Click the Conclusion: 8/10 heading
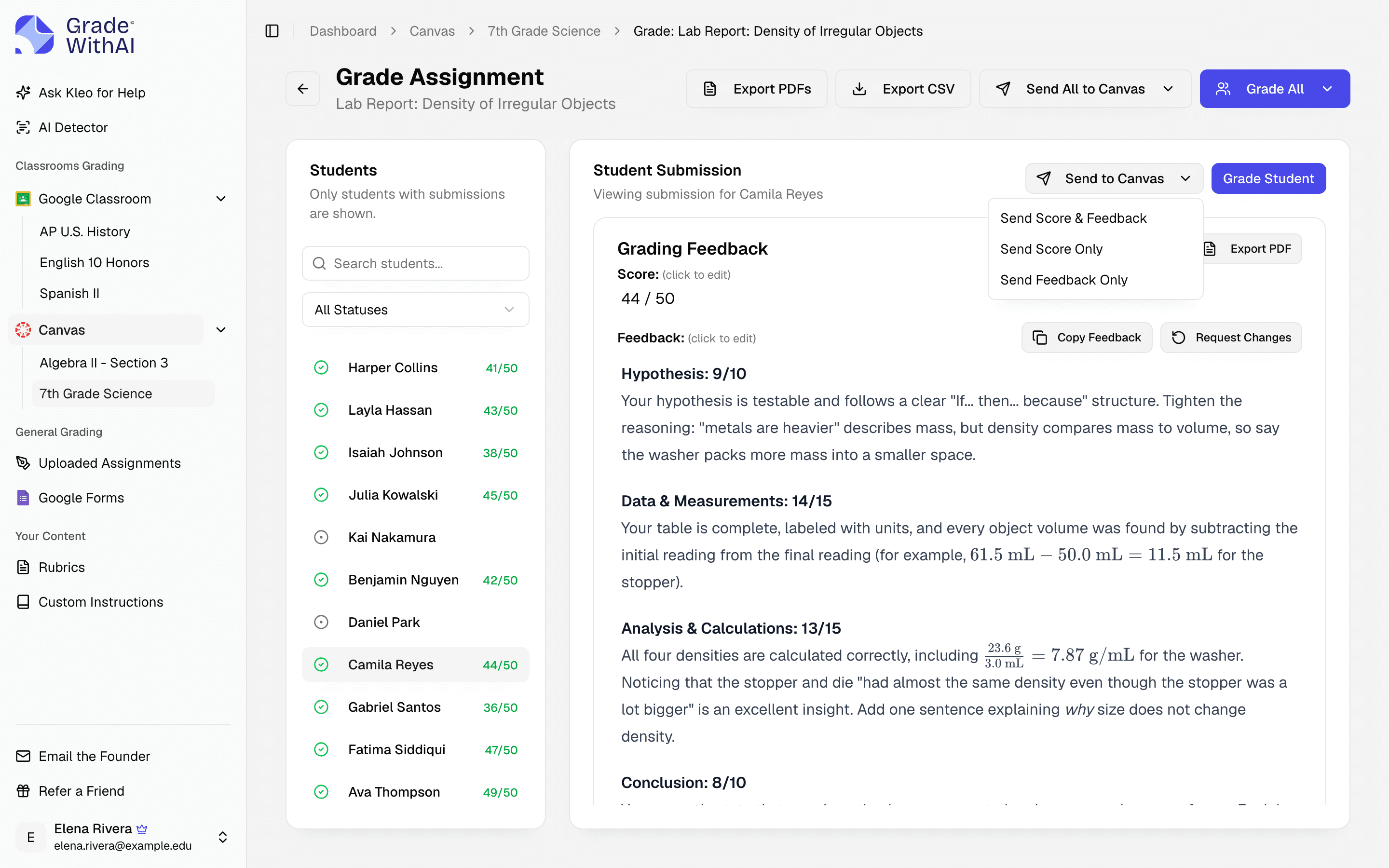Screen dimensions: 1389x868 coord(683,783)
